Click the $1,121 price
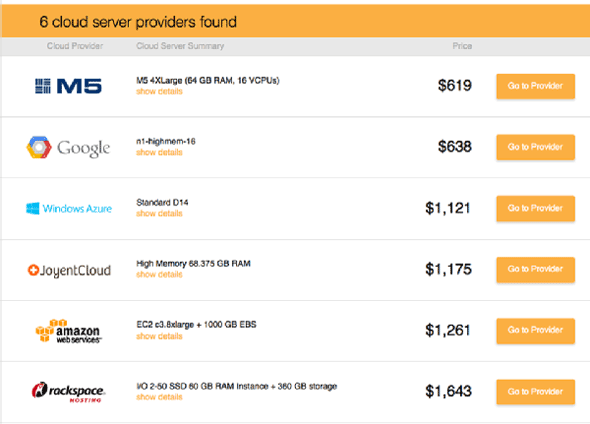590x424 pixels. [448, 208]
